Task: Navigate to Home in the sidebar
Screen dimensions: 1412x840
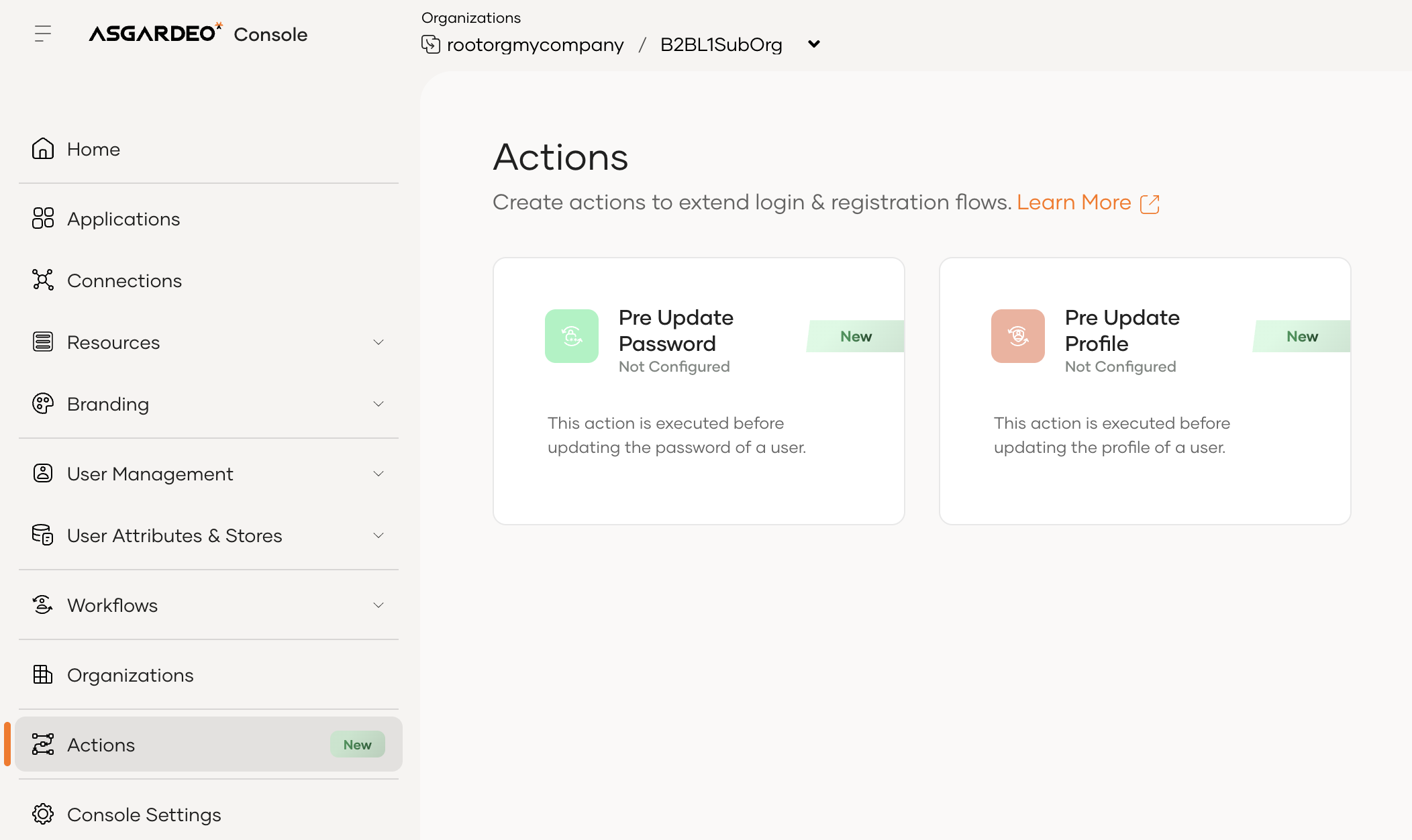Action: click(x=93, y=149)
